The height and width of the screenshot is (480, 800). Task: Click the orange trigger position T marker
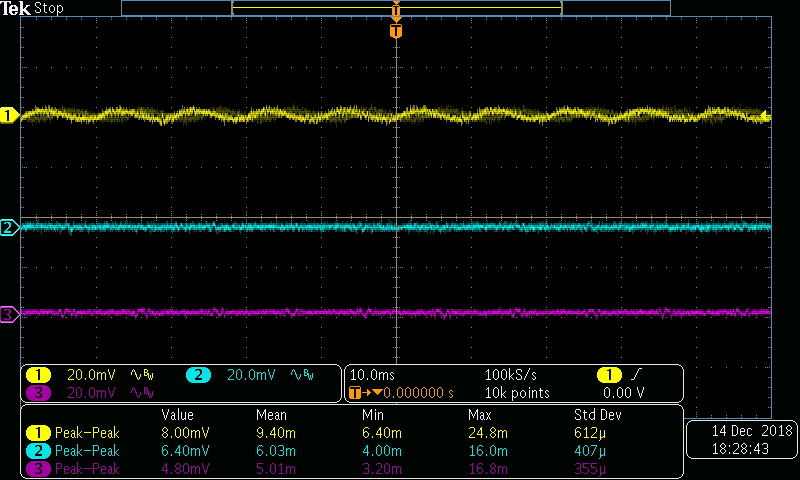click(x=396, y=31)
